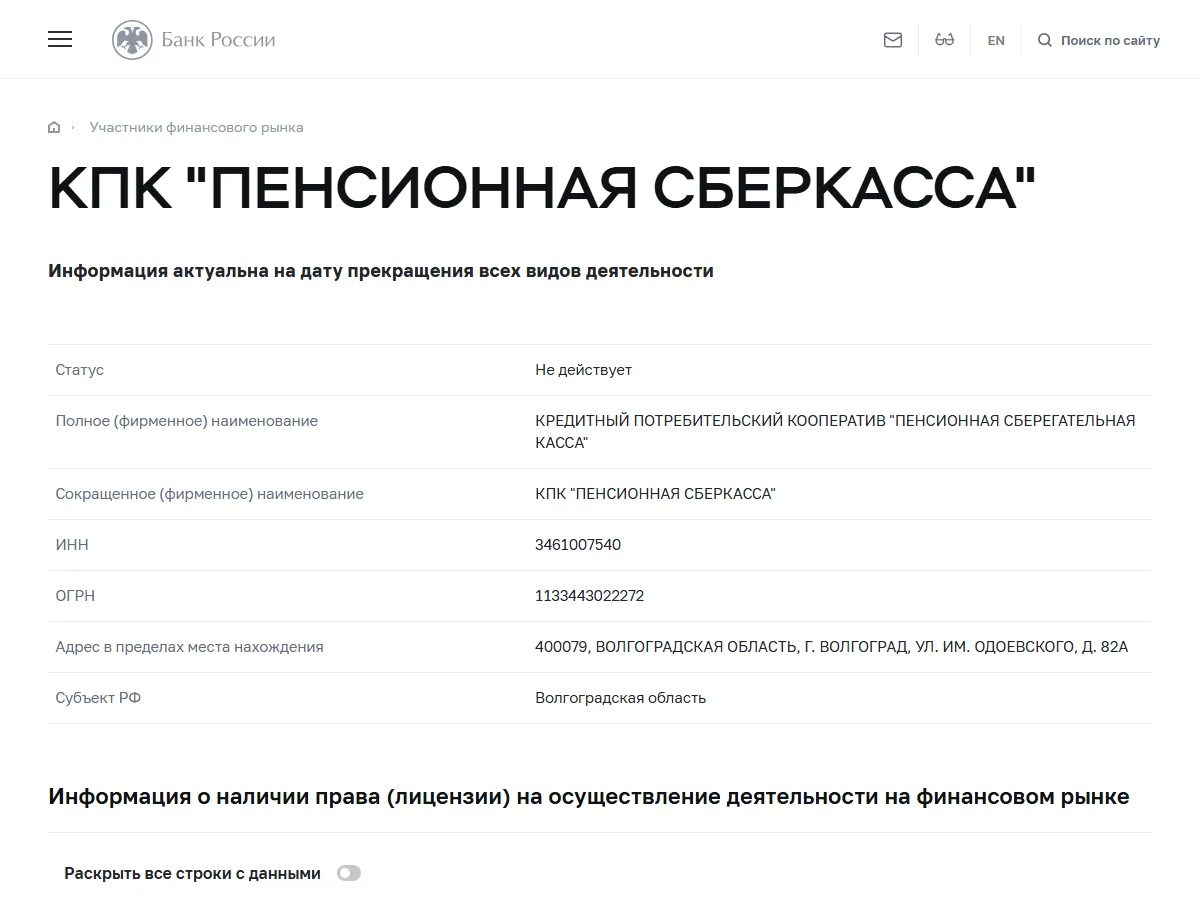Click the "Субъект РФ" row label
The height and width of the screenshot is (900, 1200).
[98, 698]
